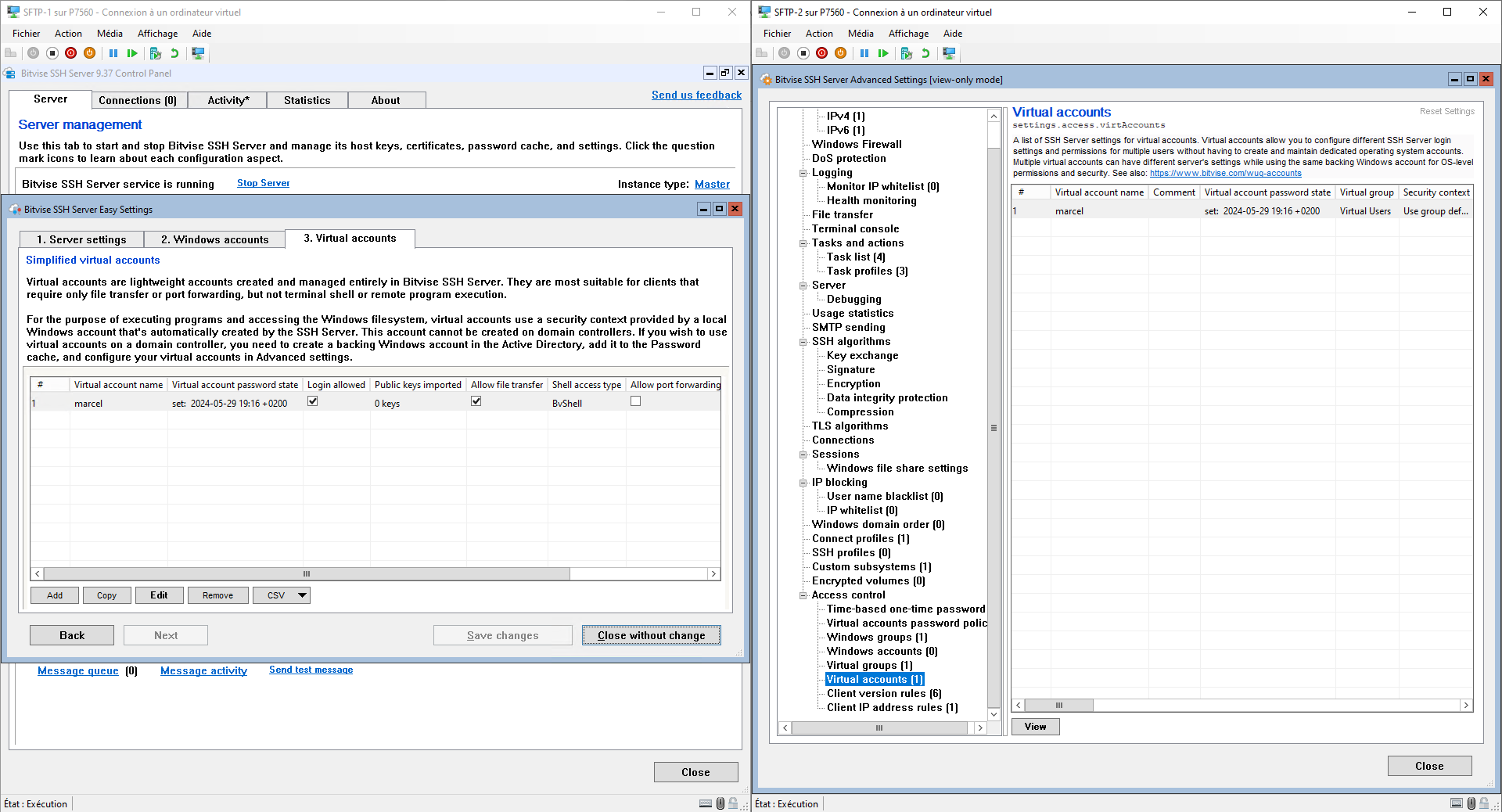
Task: Pause the SFTP-1 virtual machine
Action: [x=113, y=53]
